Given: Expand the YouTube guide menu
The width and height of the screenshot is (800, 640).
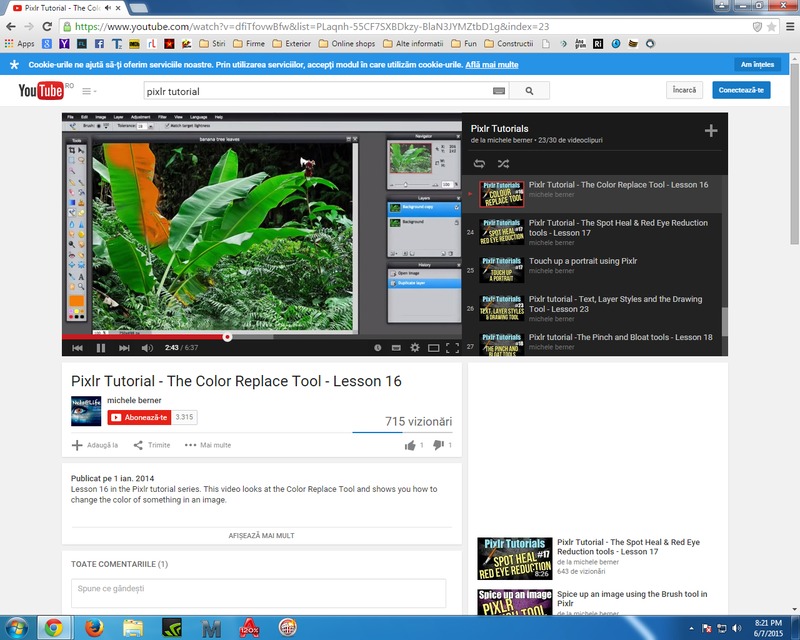Looking at the screenshot, I should click(x=89, y=91).
